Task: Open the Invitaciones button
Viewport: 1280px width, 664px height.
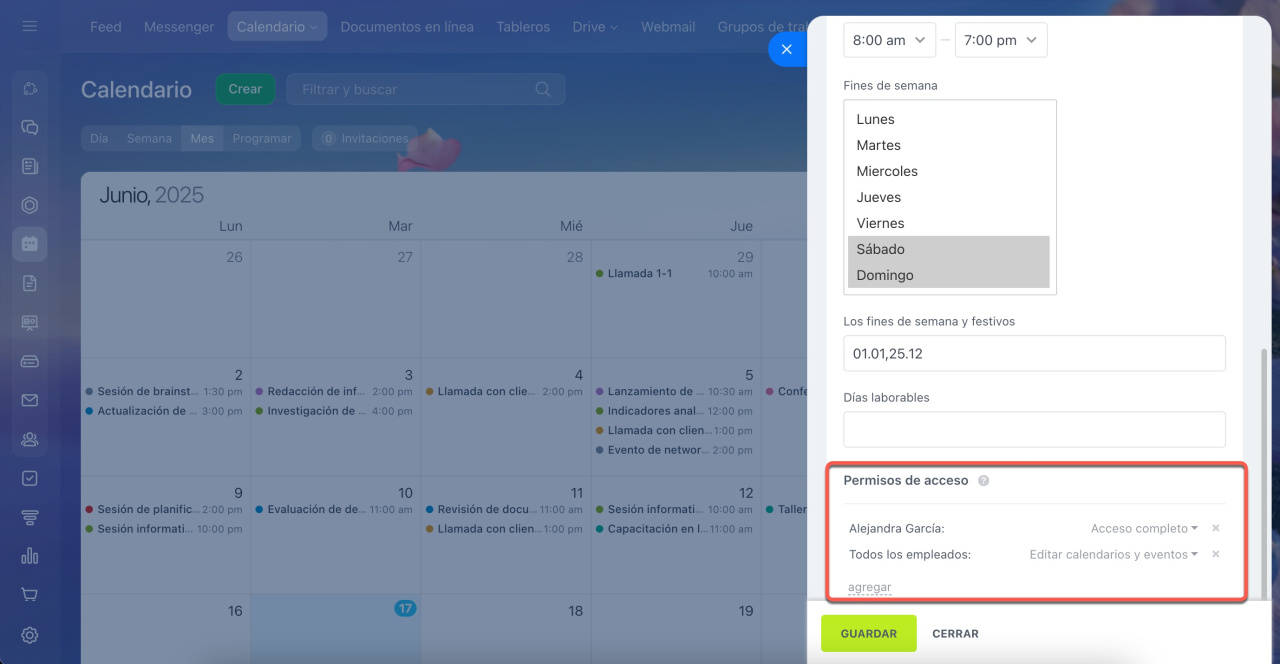Action: click(x=365, y=138)
